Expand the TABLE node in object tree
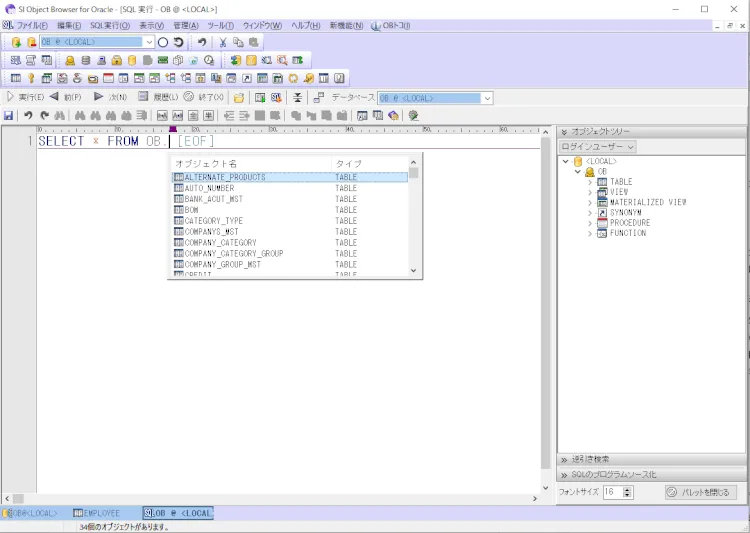Image resolution: width=750 pixels, height=533 pixels. pyautogui.click(x=590, y=182)
